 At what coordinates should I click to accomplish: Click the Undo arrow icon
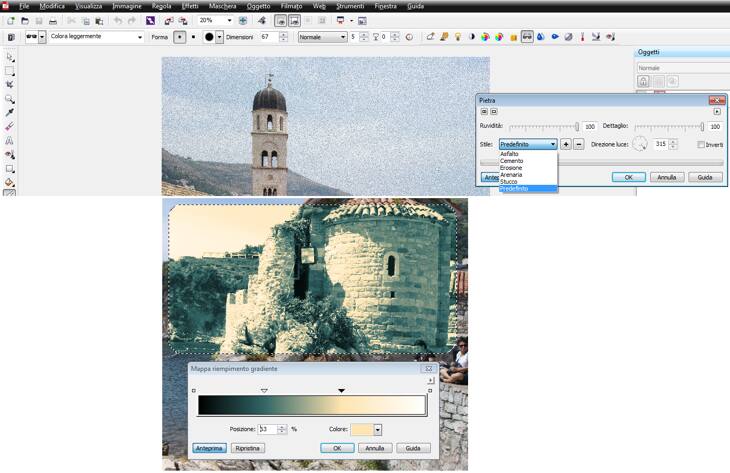click(117, 20)
